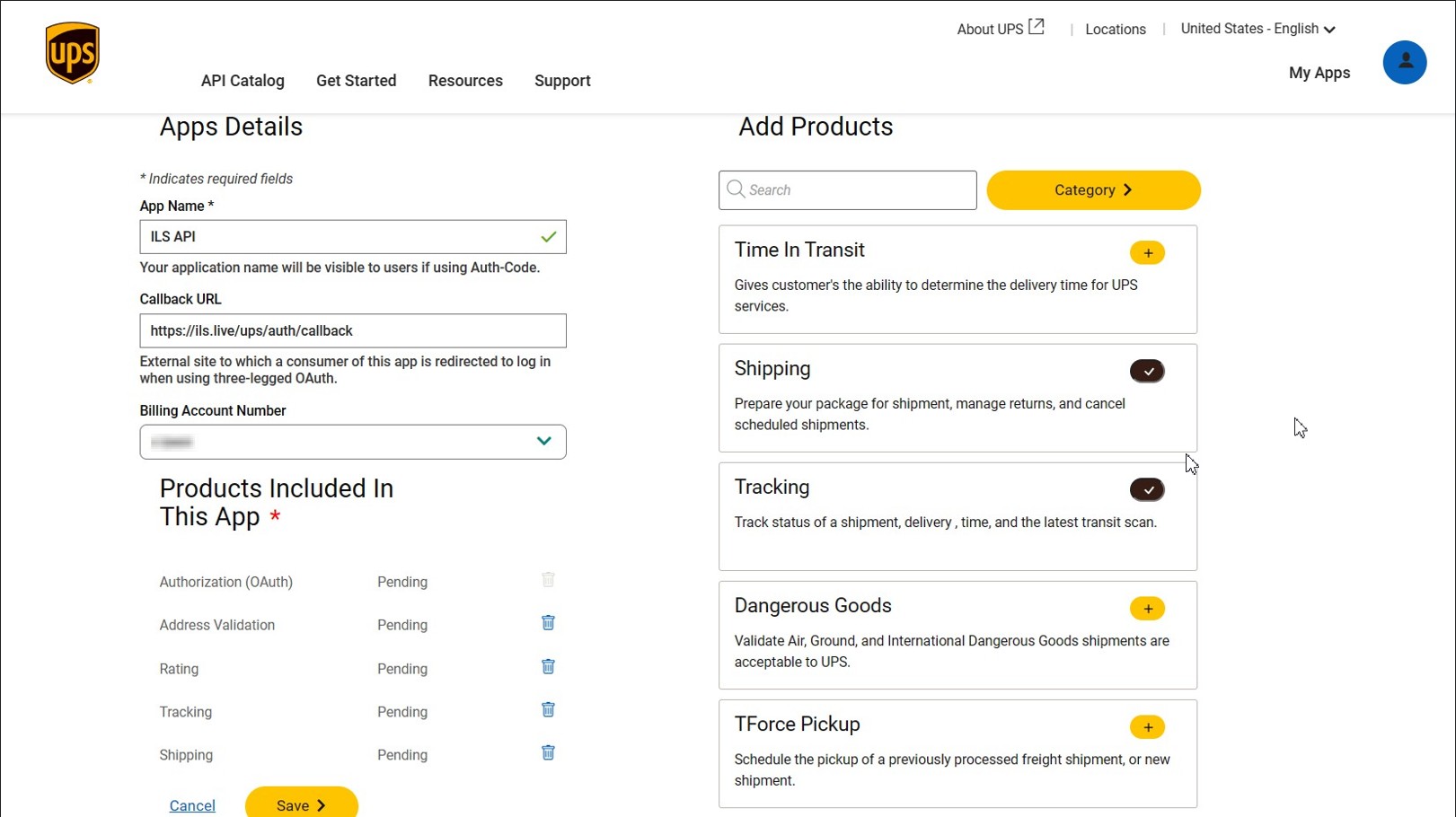Save the app details
Screen dimensions: 1456x817
(301, 805)
